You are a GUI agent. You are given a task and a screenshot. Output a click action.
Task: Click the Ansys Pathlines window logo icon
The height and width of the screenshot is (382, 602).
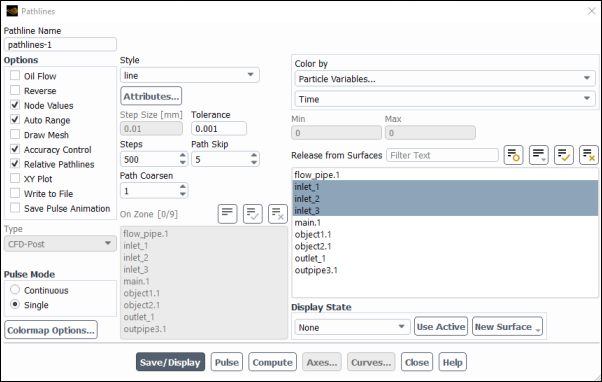tap(12, 11)
